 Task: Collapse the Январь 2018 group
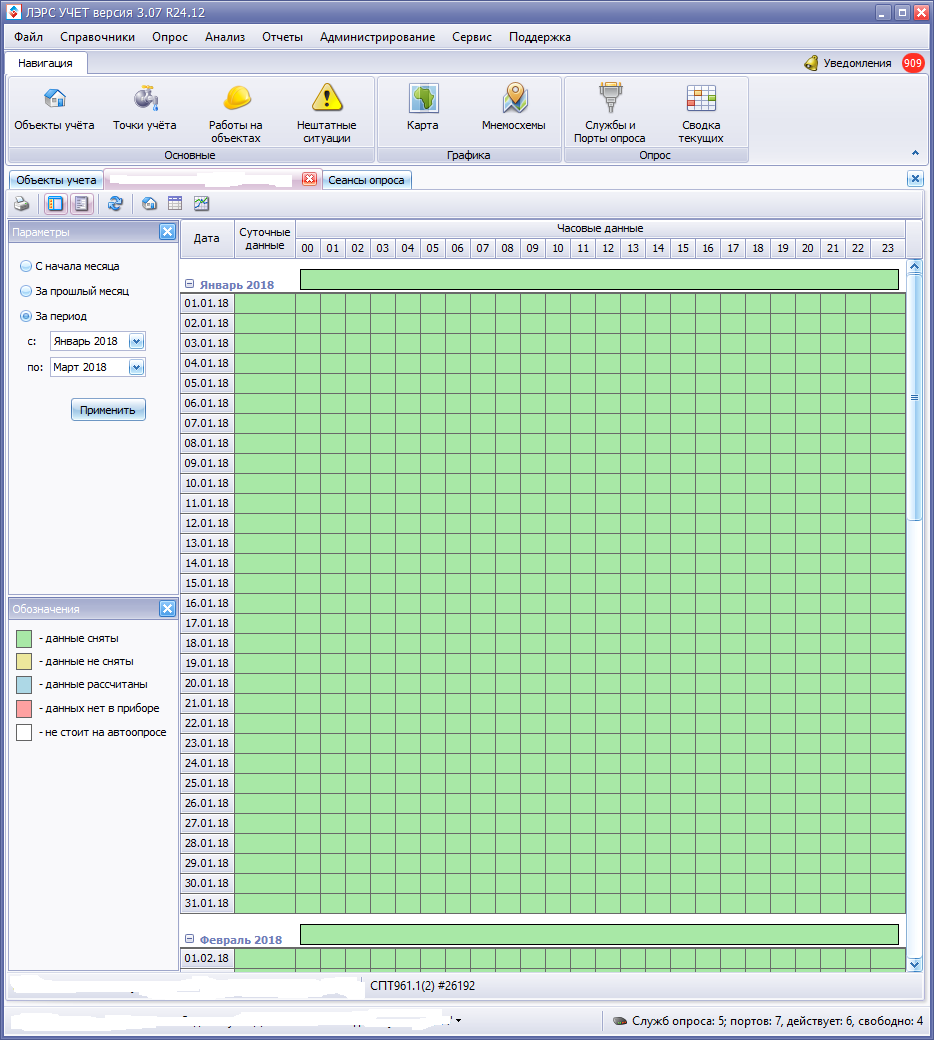[x=189, y=284]
